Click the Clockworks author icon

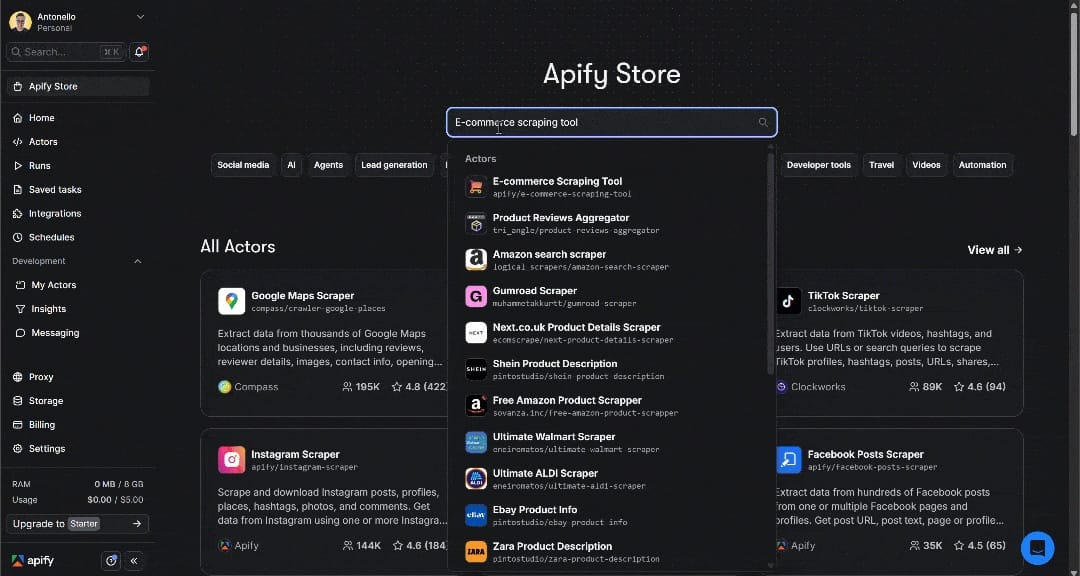tap(781, 387)
